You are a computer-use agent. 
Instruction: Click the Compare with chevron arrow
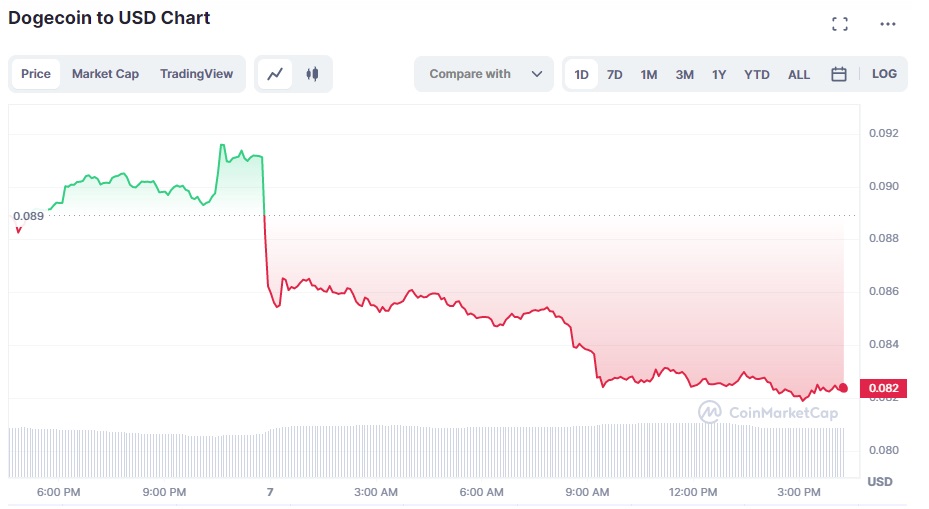(x=537, y=74)
